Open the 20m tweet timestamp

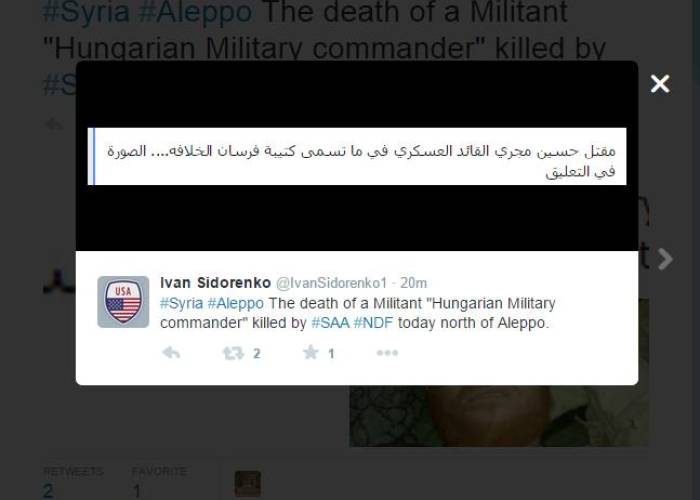[x=413, y=283]
